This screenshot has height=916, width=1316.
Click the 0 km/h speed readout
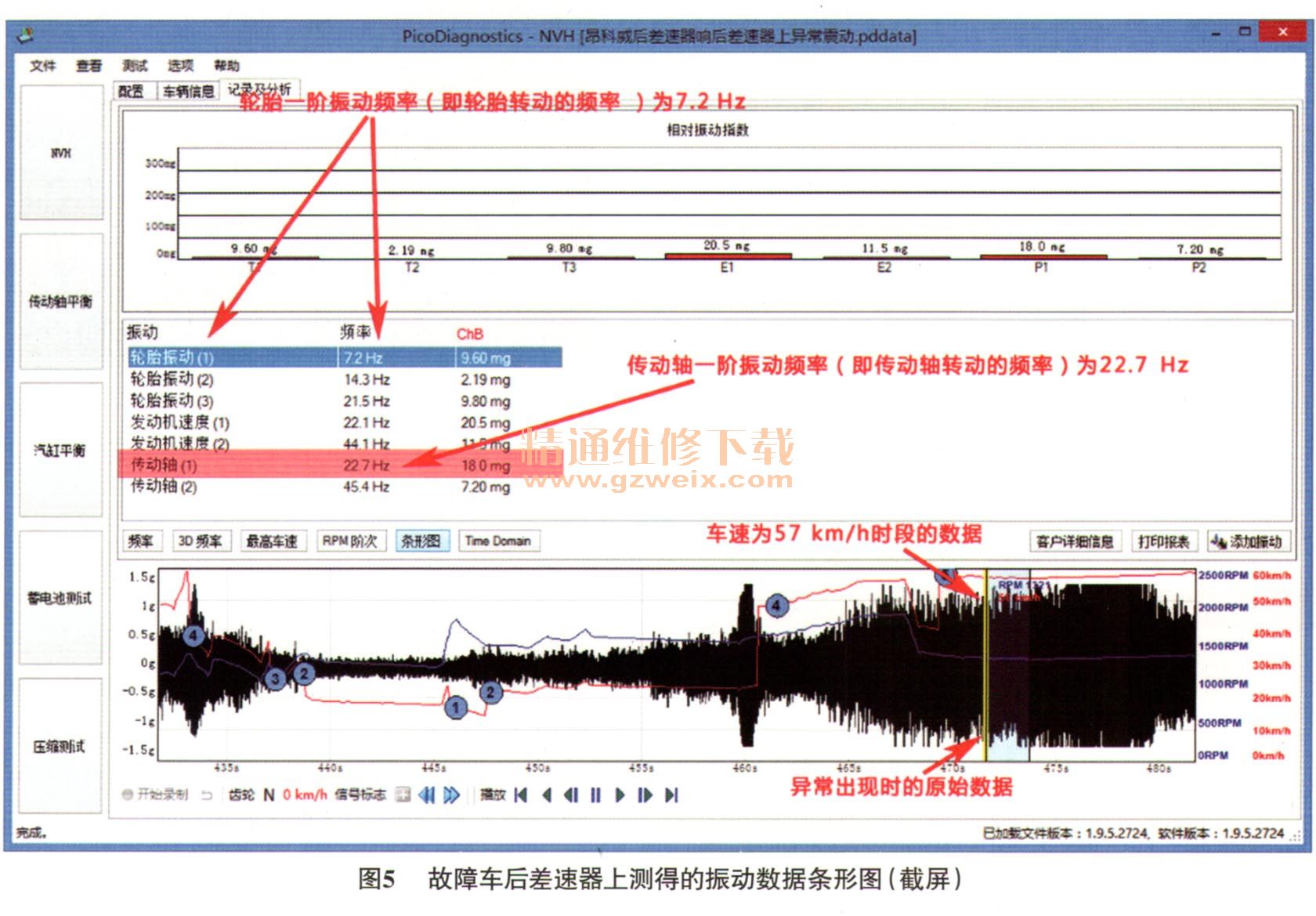[305, 795]
